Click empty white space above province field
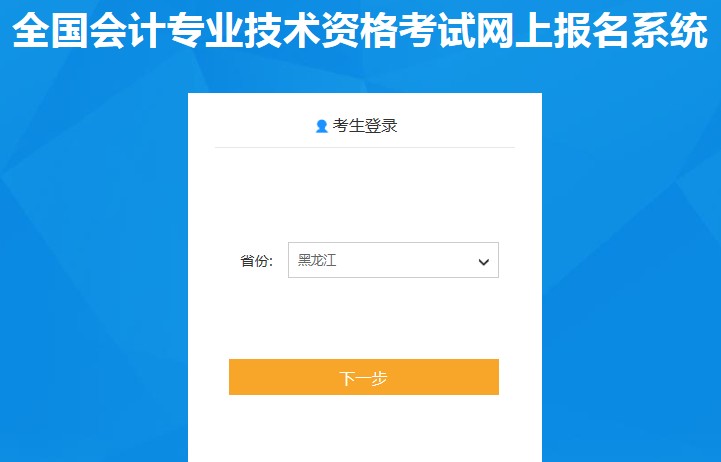 [x=365, y=195]
